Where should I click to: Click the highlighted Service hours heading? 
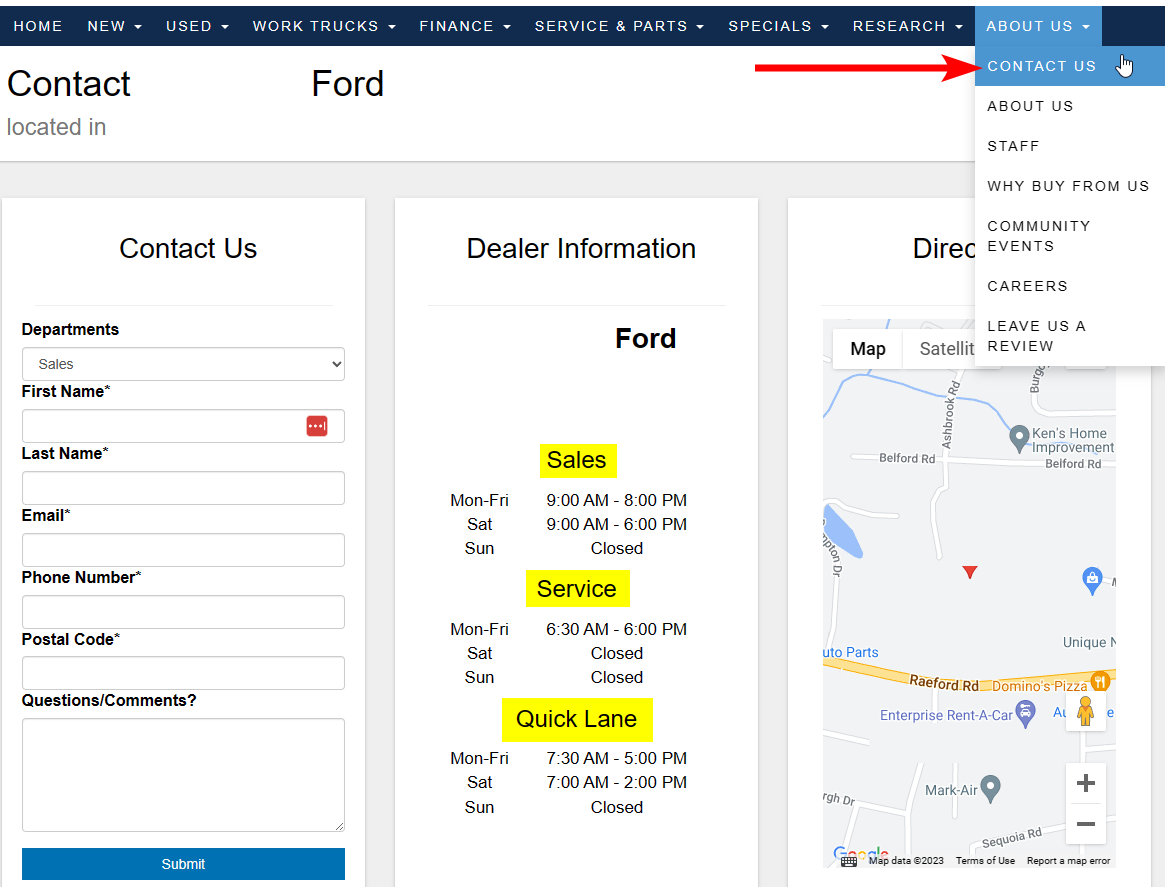[577, 588]
